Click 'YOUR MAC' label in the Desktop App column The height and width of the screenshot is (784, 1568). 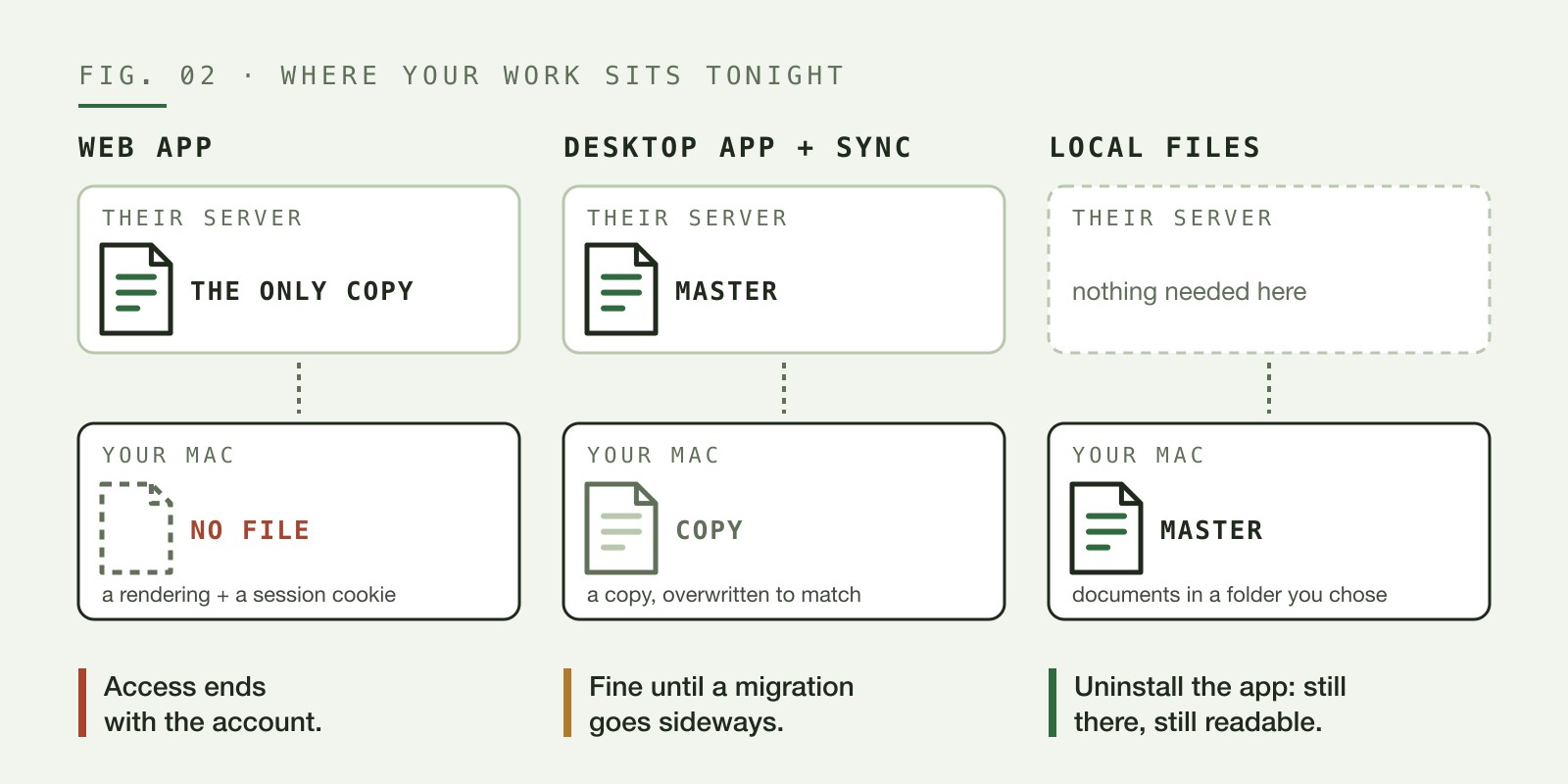coord(654,456)
